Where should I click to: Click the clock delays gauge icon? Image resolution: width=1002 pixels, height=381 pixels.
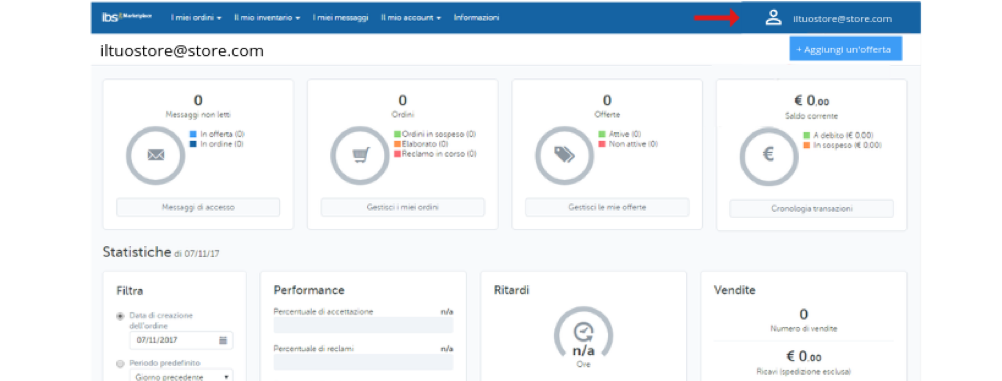point(583,331)
